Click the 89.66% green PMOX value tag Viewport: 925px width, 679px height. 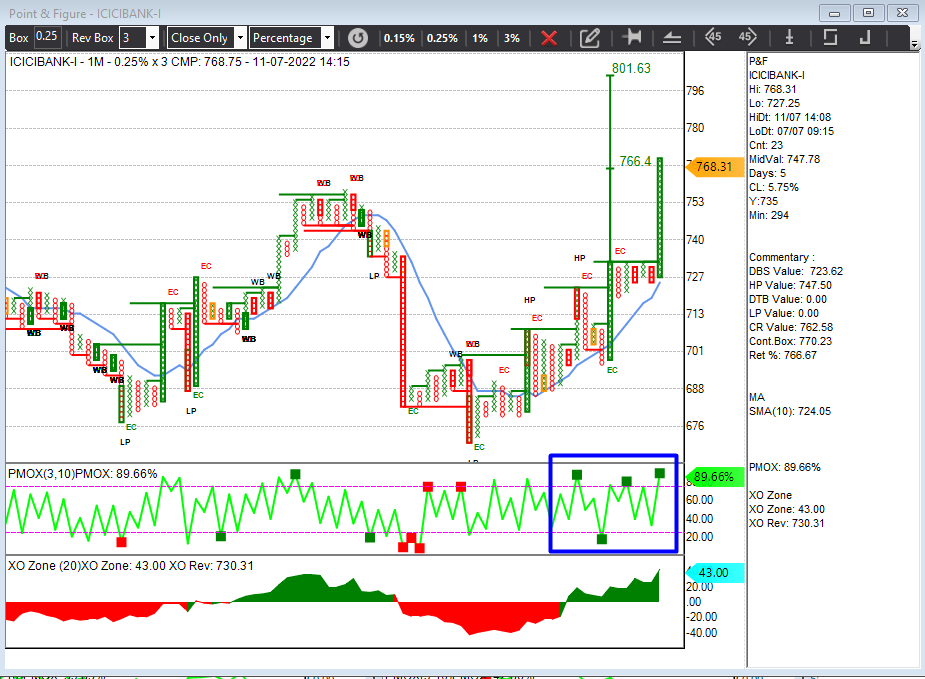[713, 477]
